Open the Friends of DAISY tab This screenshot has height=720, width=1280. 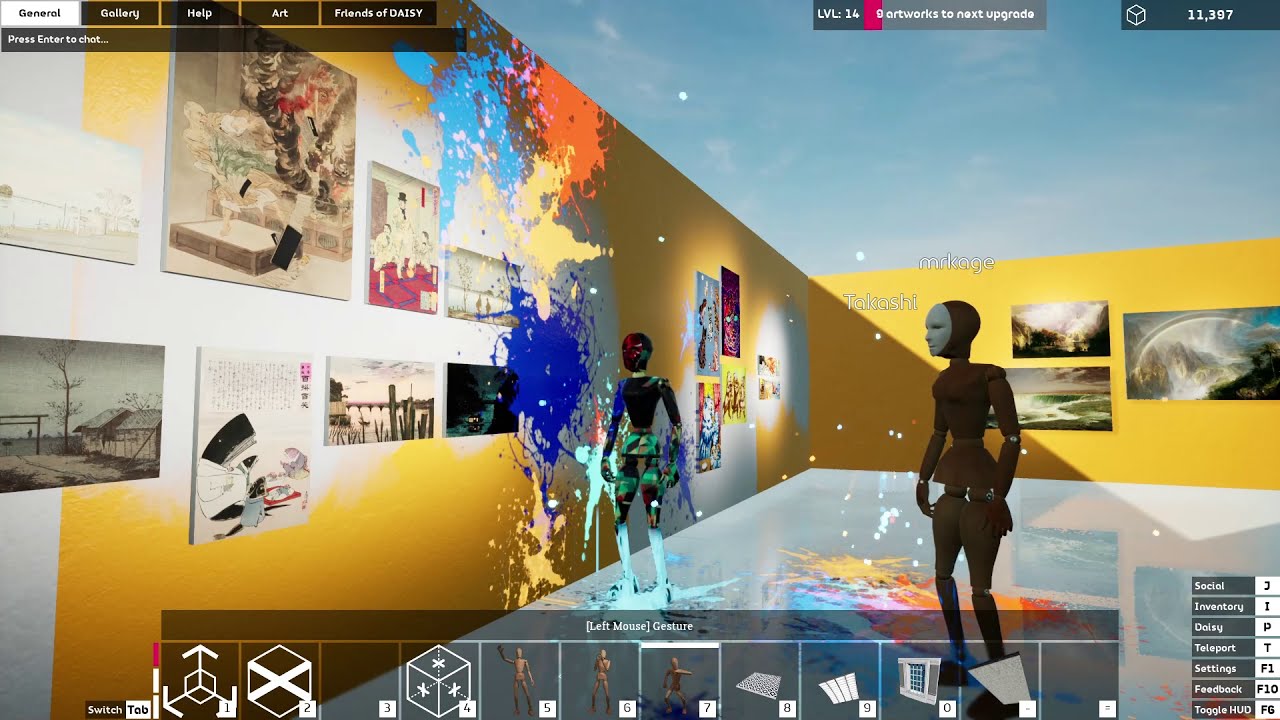click(x=379, y=13)
